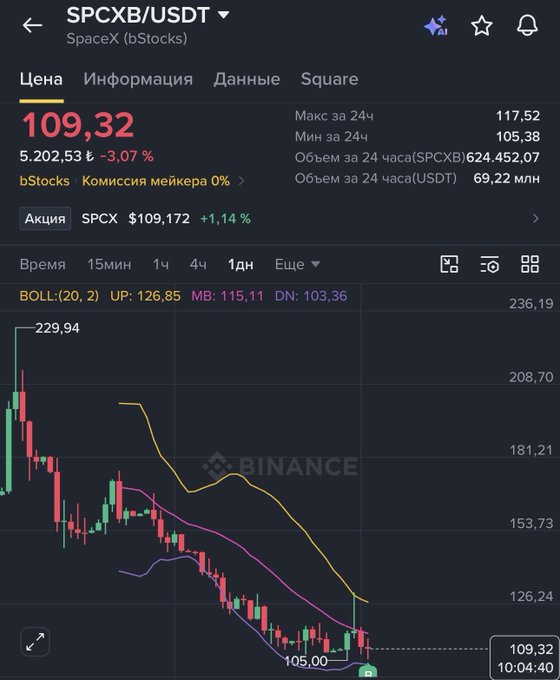Viewport: 560px width, 680px height.
Task: Tap the 5.202,53 ₺ converted price
Action: (x=56, y=156)
